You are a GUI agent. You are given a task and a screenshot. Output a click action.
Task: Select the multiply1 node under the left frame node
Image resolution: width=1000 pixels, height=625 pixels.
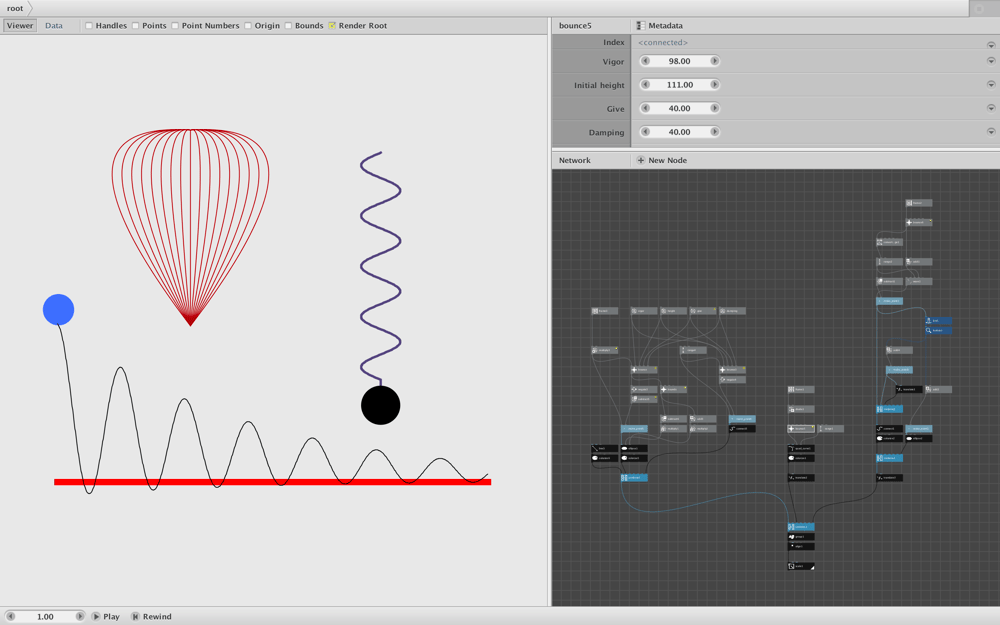[605, 350]
